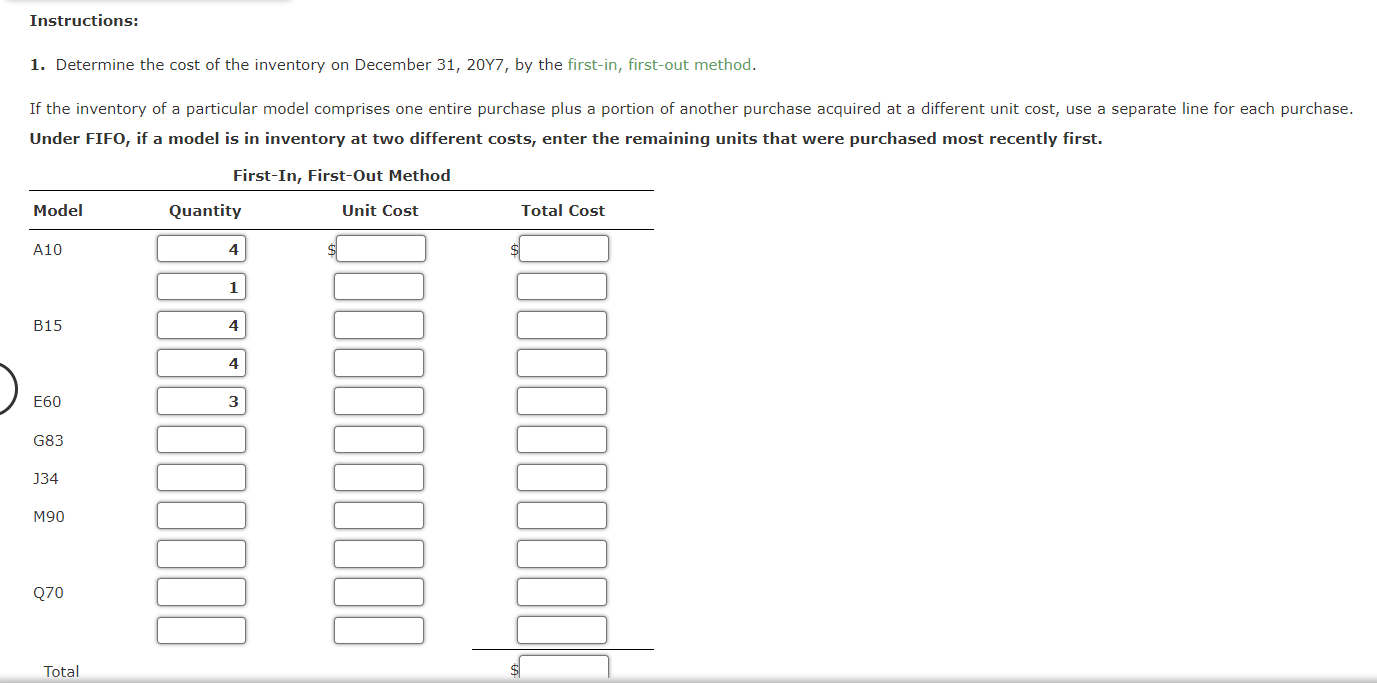Click the grand Total cost field at bottom
The image size is (1377, 686).
[x=562, y=666]
